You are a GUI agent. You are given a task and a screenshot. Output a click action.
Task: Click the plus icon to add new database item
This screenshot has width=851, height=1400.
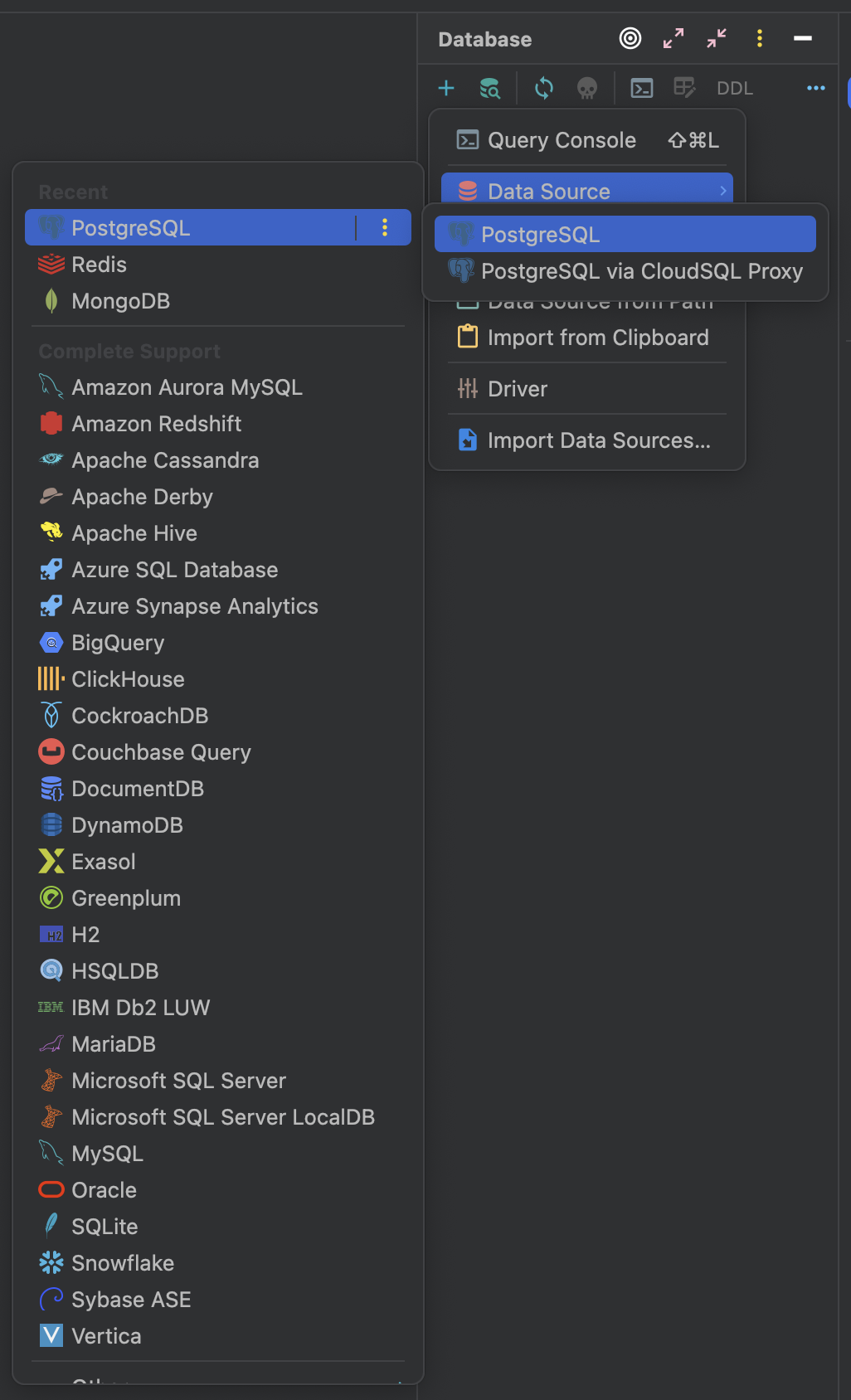(x=446, y=88)
